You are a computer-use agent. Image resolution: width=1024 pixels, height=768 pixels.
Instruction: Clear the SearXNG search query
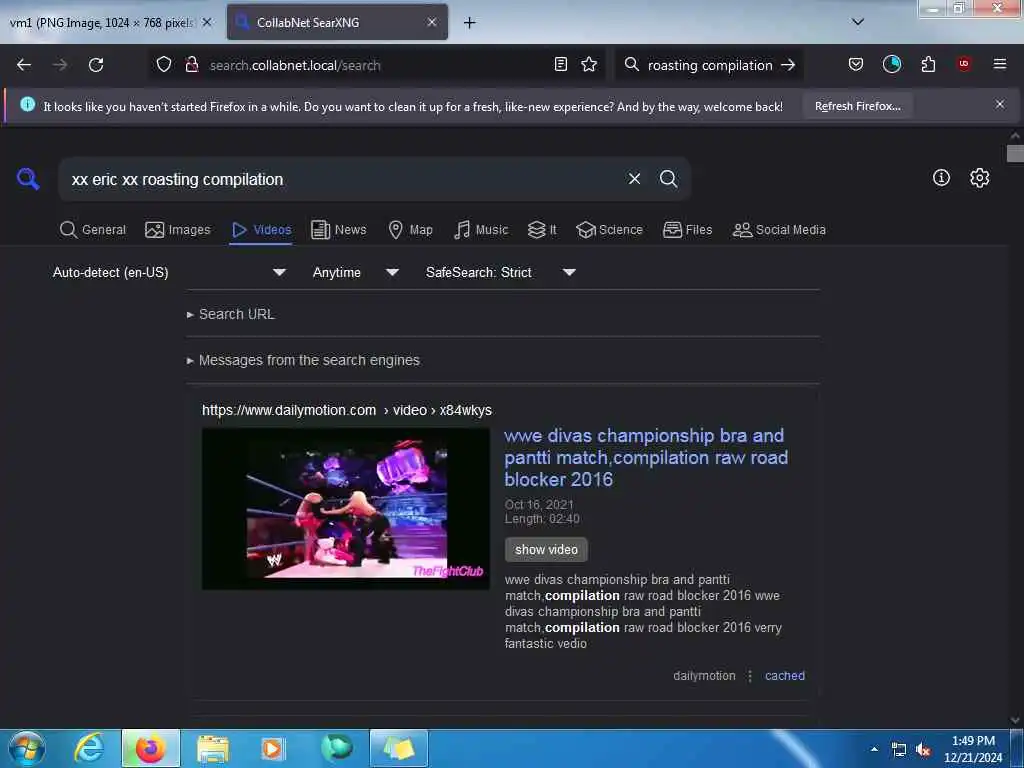click(634, 179)
